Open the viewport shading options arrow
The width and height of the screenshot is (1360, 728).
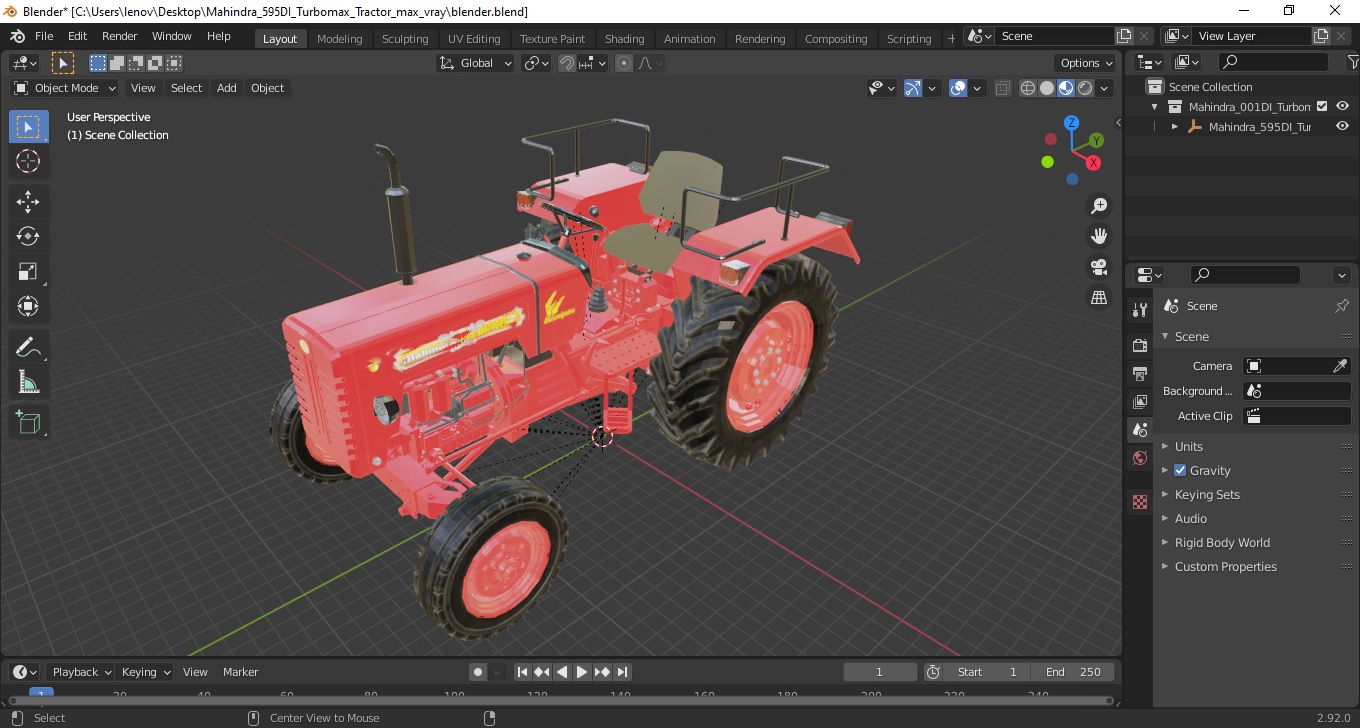pos(1105,88)
